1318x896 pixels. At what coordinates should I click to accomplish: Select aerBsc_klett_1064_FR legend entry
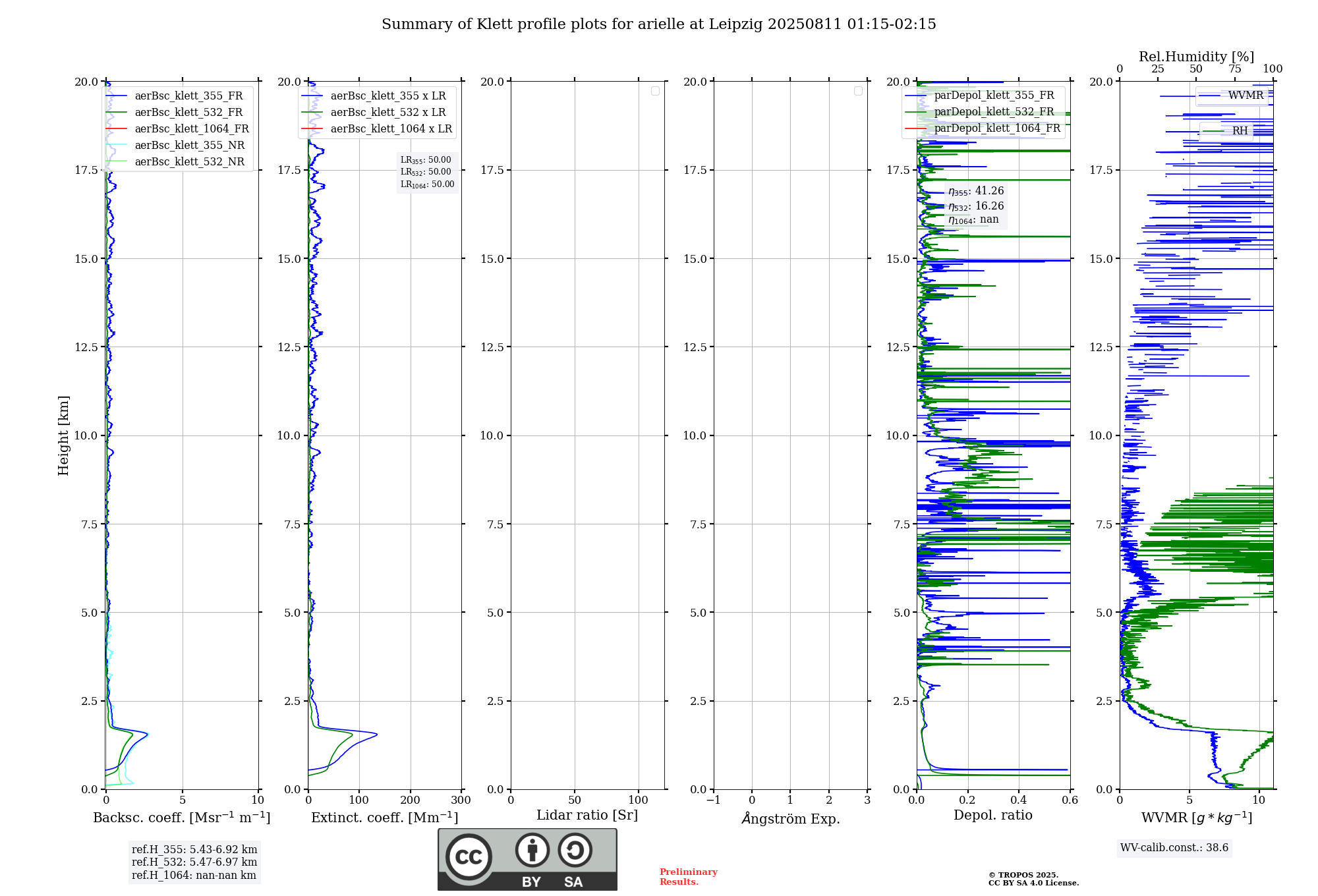pos(177,129)
